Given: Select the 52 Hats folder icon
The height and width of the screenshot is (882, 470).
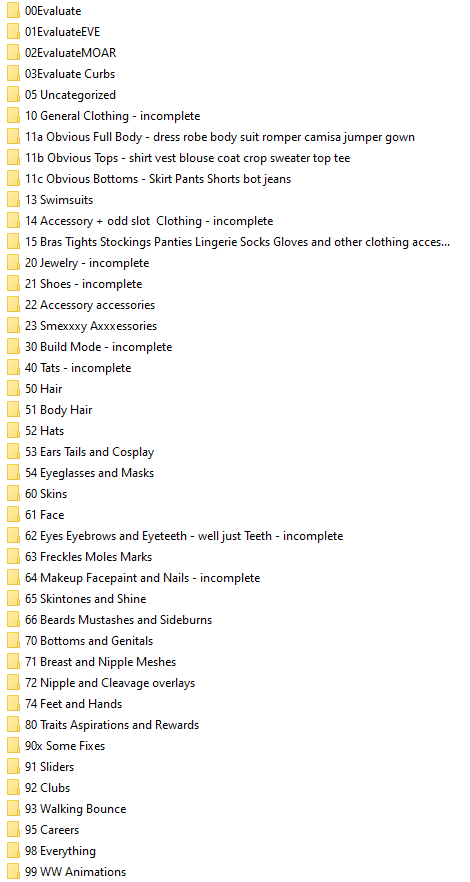Looking at the screenshot, I should click(13, 431).
